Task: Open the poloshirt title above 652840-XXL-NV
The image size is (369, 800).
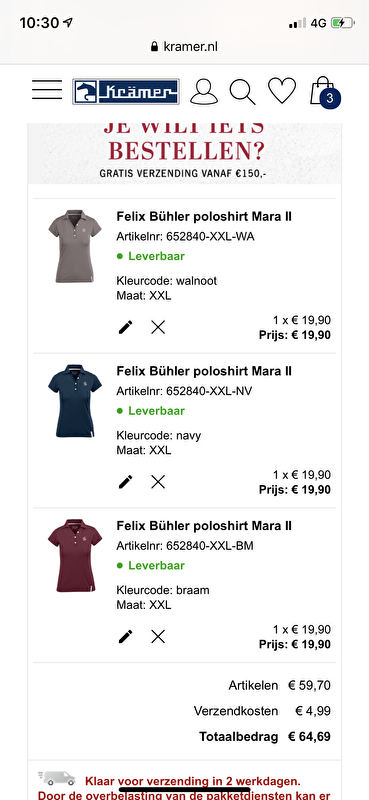Action: click(x=204, y=371)
